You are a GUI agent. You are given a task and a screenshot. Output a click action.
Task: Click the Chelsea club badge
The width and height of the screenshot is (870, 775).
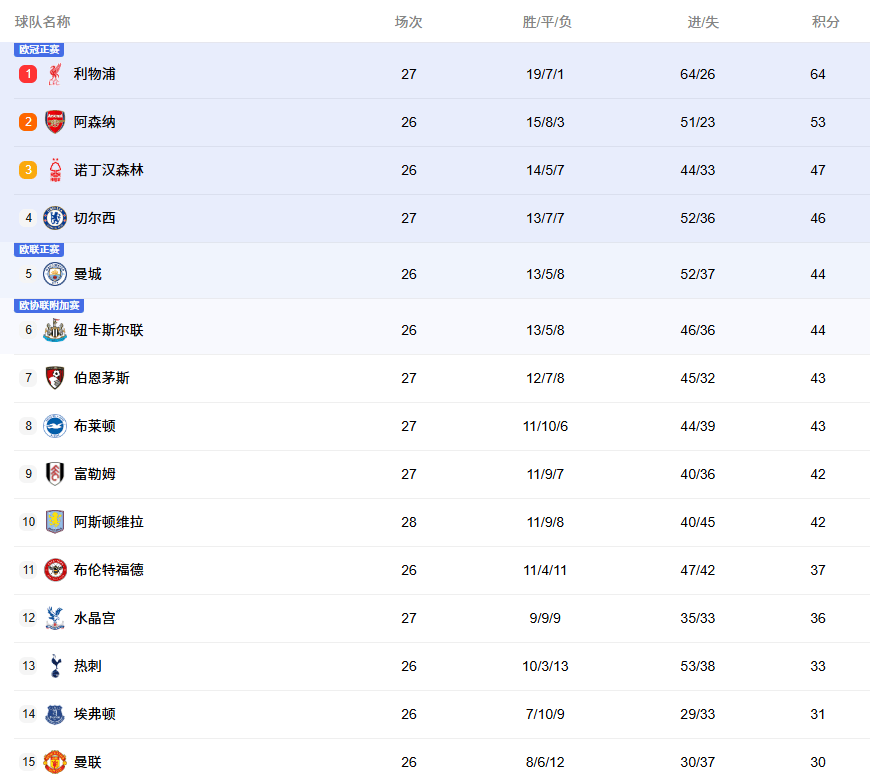point(55,218)
